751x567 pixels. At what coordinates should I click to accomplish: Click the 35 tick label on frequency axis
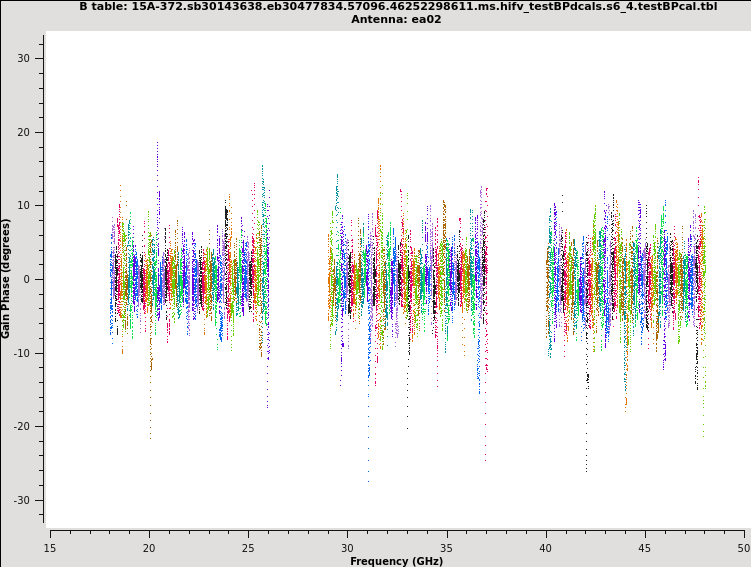coord(446,547)
